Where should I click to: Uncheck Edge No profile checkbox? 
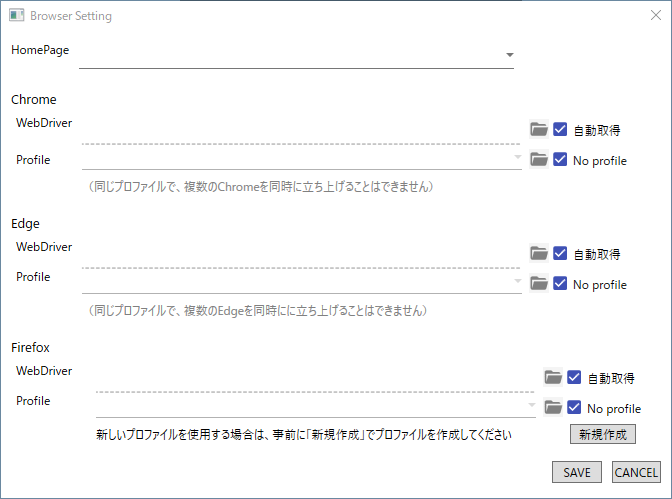click(x=560, y=283)
